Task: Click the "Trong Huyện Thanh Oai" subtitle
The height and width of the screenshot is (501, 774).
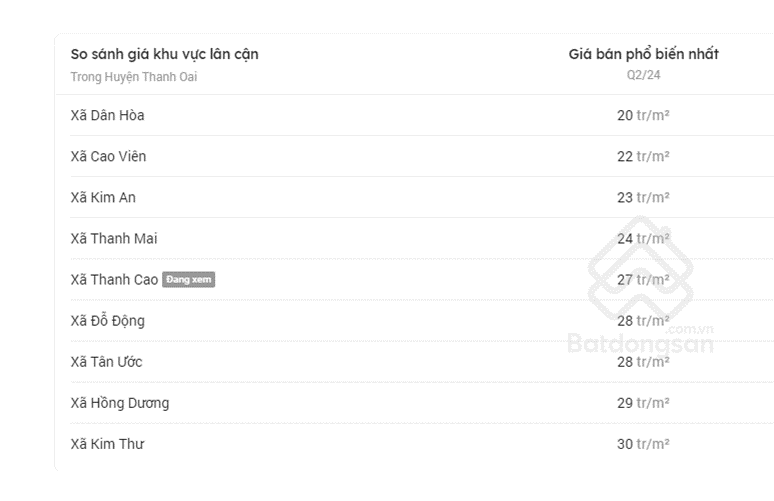Action: coord(133,77)
